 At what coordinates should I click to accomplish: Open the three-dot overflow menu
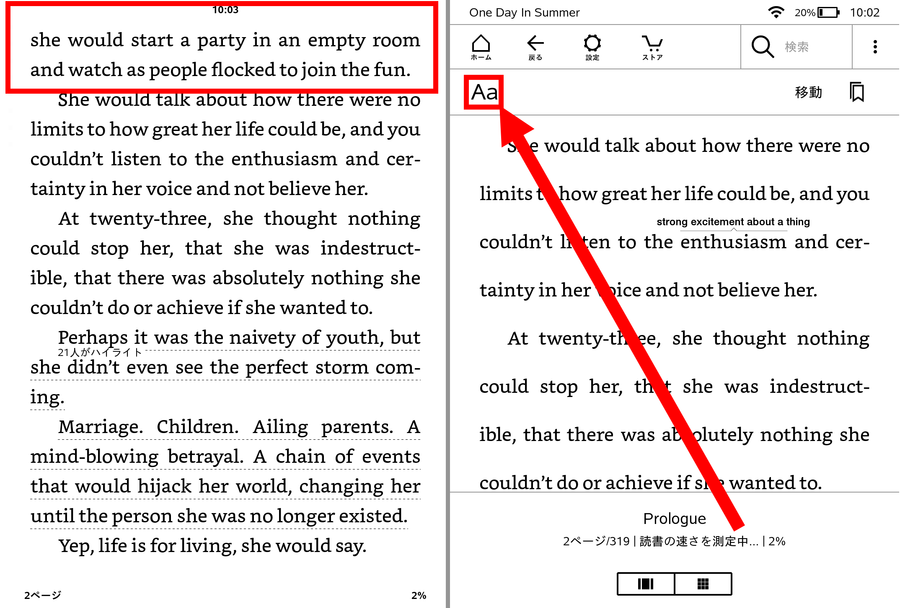click(875, 47)
